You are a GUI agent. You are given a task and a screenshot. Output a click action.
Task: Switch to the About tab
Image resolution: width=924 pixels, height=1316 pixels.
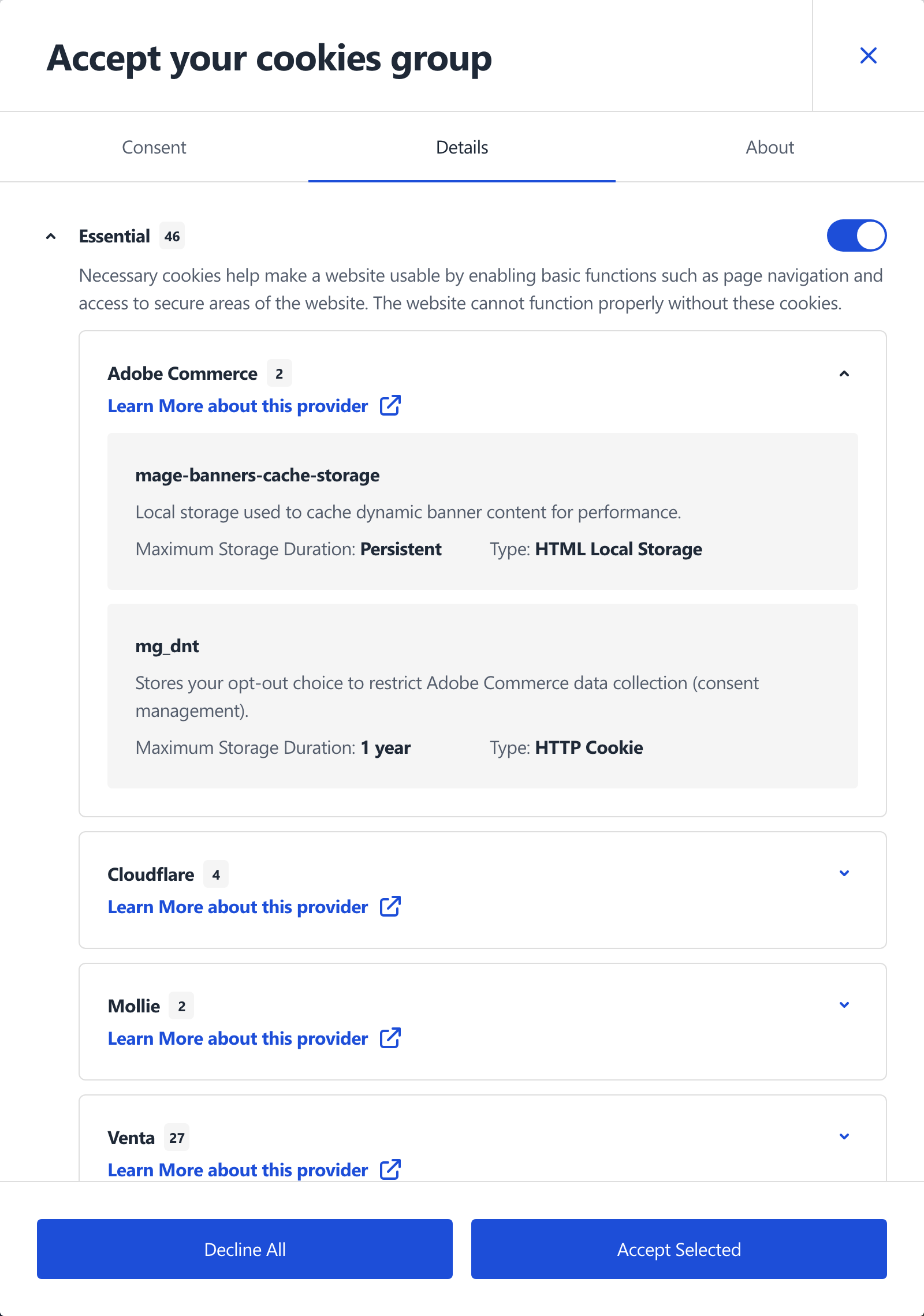[770, 147]
